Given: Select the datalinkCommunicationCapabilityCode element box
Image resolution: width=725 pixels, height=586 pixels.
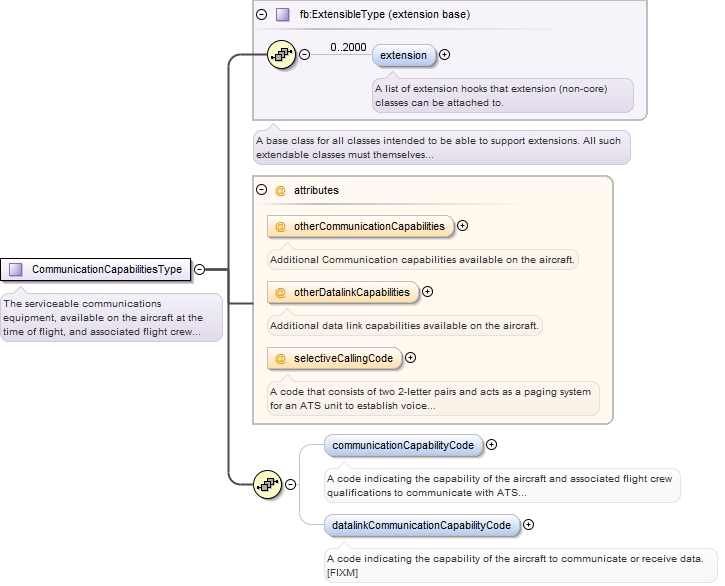Looking at the screenshot, I should click(x=422, y=524).
